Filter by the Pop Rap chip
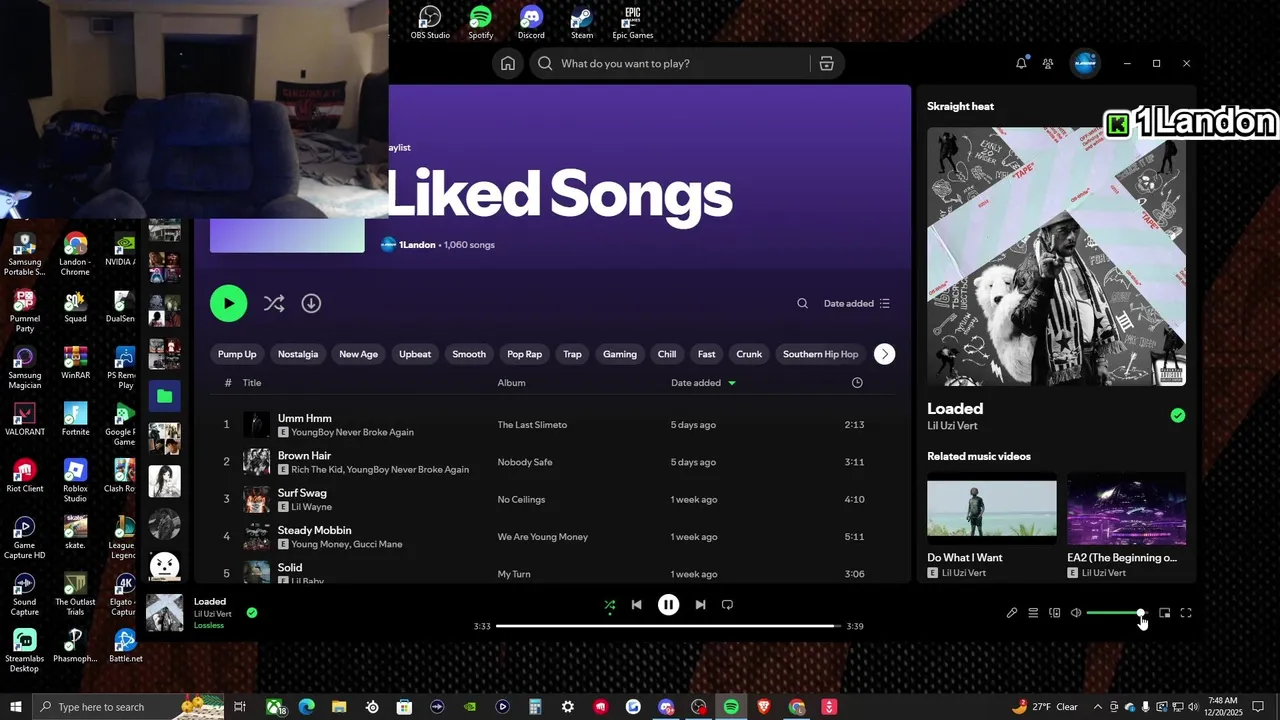Image resolution: width=1280 pixels, height=720 pixels. pos(524,354)
